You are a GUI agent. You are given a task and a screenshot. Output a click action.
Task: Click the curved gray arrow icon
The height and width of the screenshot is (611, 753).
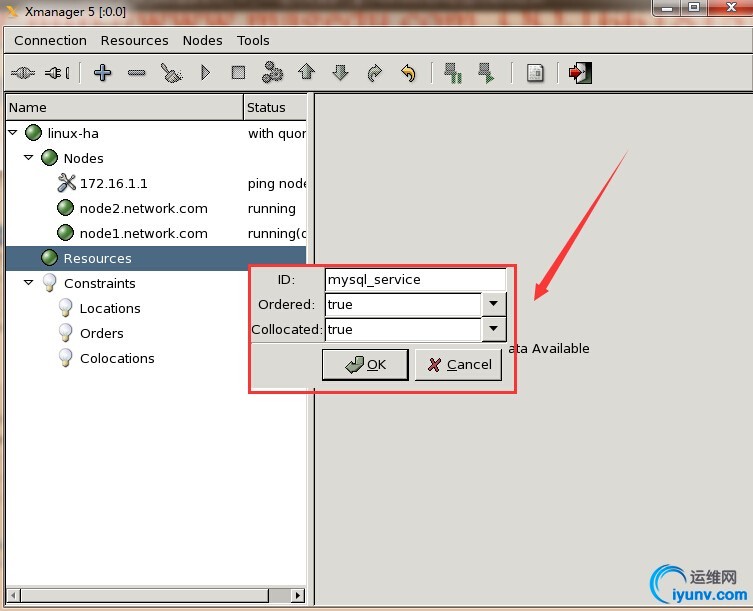point(375,73)
